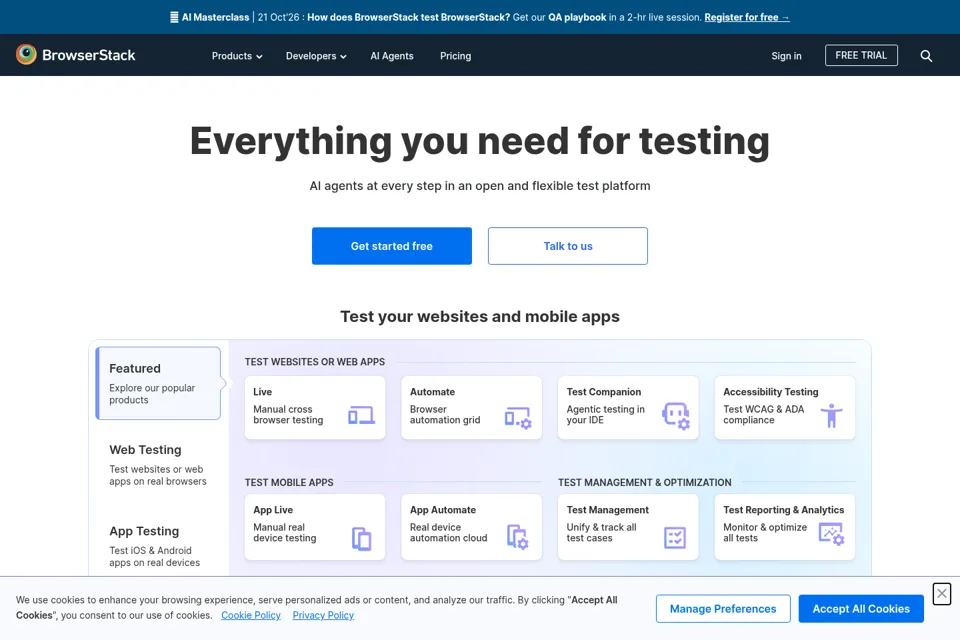
Task: Close the cookie consent banner
Action: 942,593
